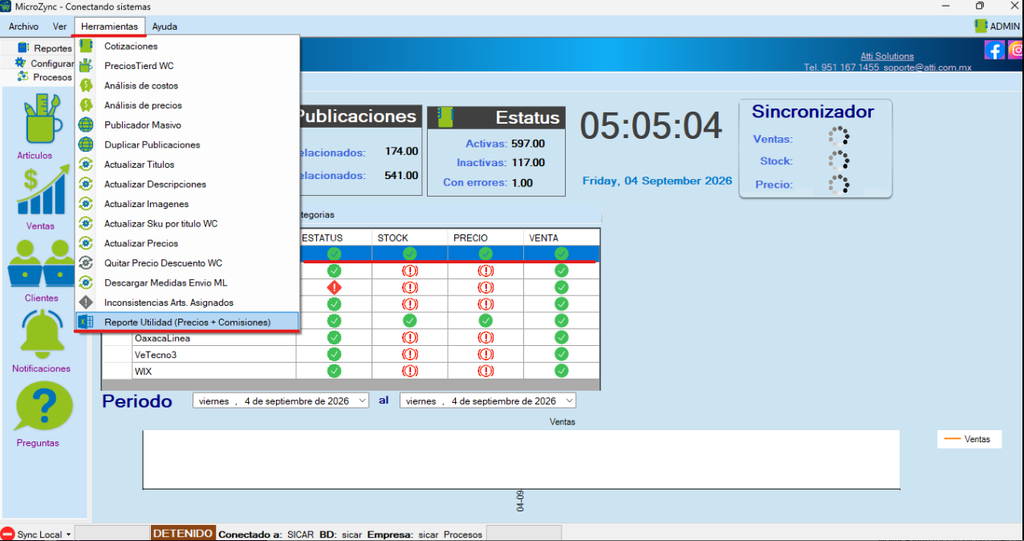Viewport: 1024px width, 541px height.
Task: Click the Activas 597.00 value
Action: coord(529,144)
